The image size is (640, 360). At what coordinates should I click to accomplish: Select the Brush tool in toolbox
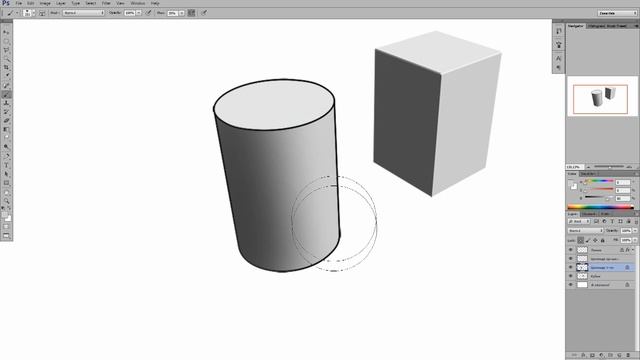(x=6, y=94)
